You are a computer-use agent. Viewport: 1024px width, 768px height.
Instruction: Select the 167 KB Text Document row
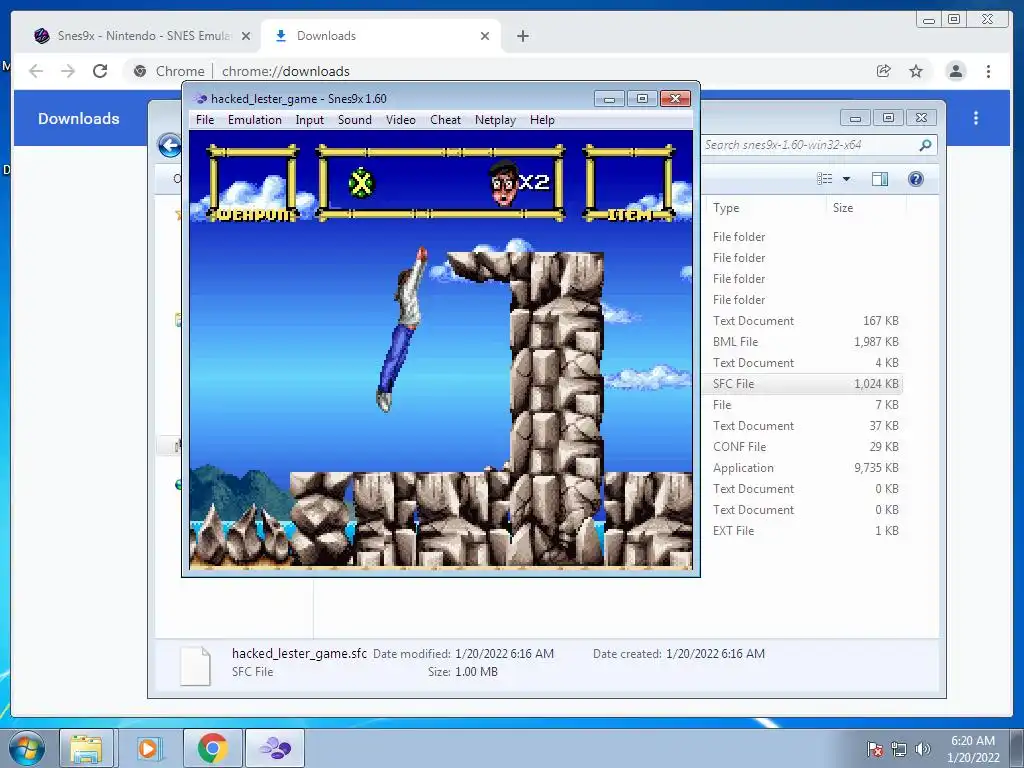coord(803,321)
